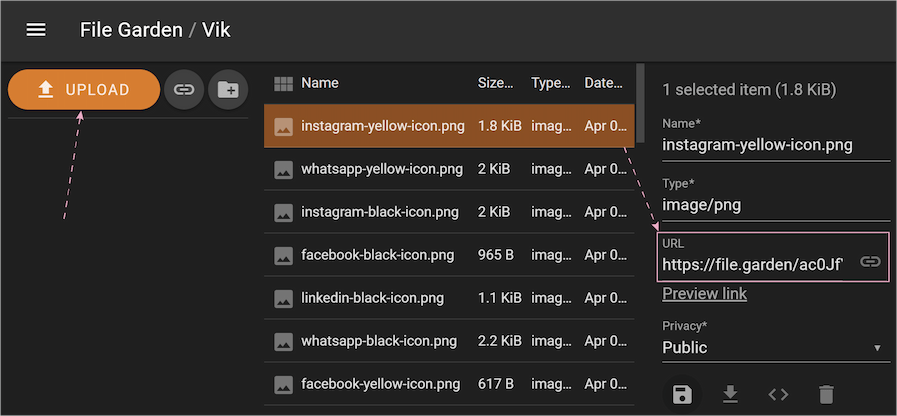Select the file facebook-yellow-icon.png
897x416 pixels.
(449, 383)
